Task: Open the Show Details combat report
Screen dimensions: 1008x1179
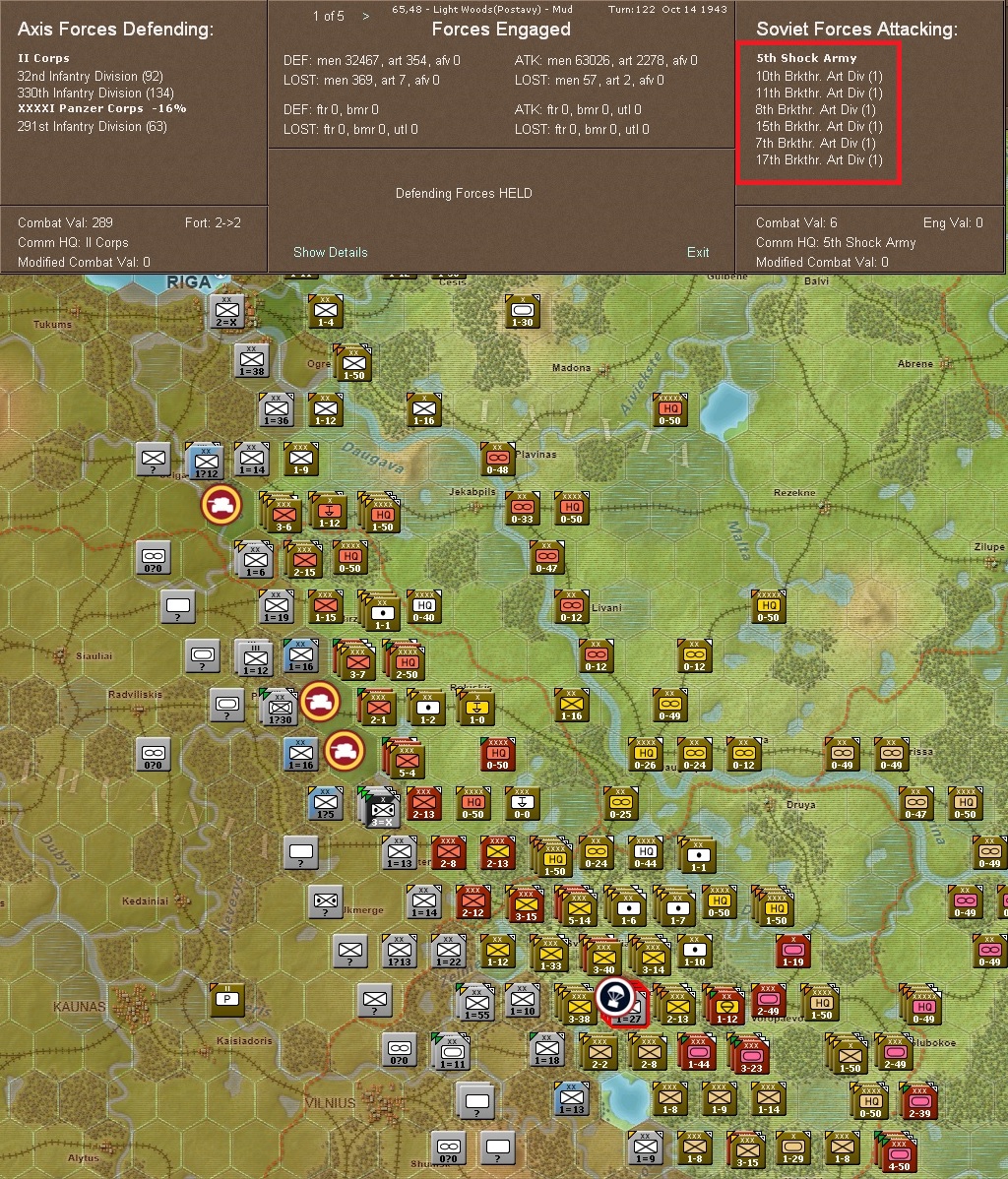Action: (x=330, y=253)
